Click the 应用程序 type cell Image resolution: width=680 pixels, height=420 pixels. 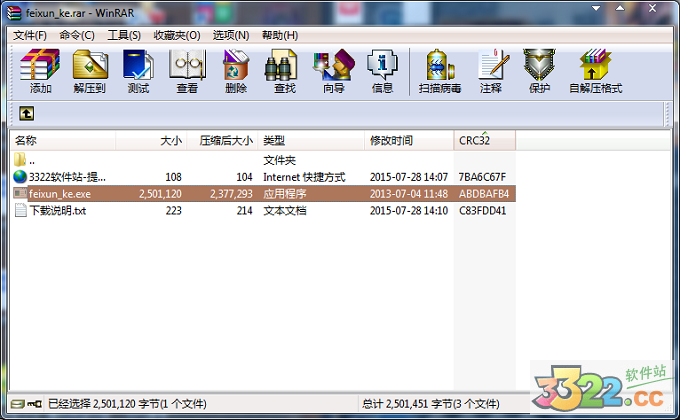[x=284, y=194]
